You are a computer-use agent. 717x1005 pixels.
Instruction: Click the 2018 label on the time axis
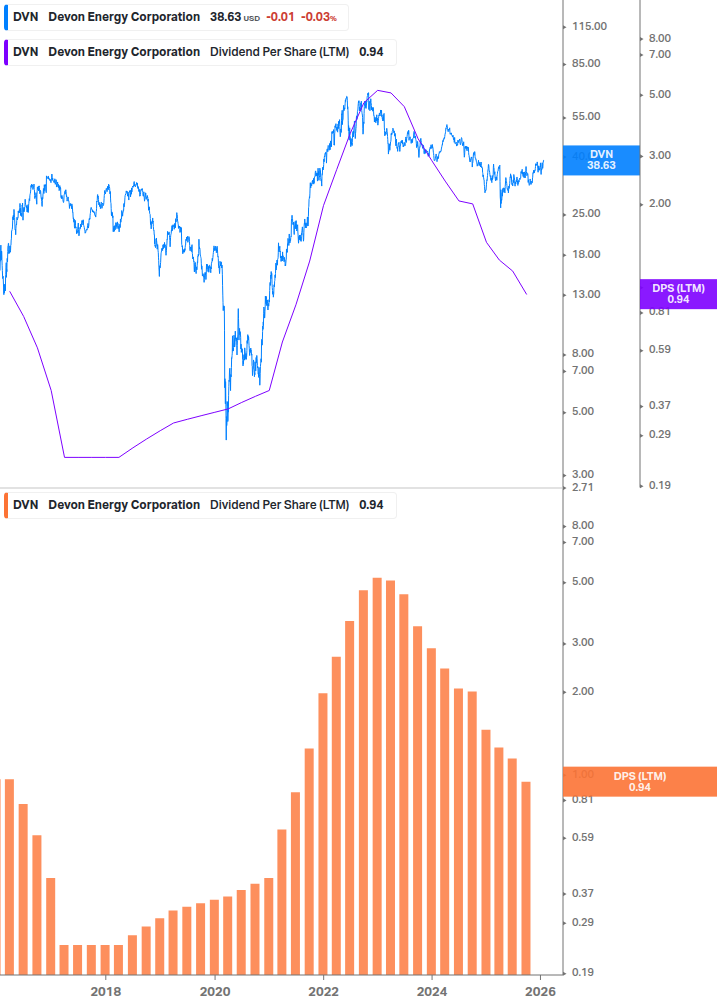click(x=106, y=991)
